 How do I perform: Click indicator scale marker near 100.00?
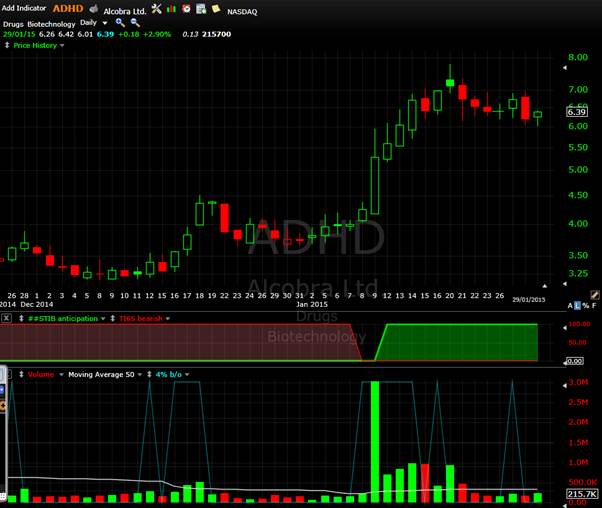565,328
